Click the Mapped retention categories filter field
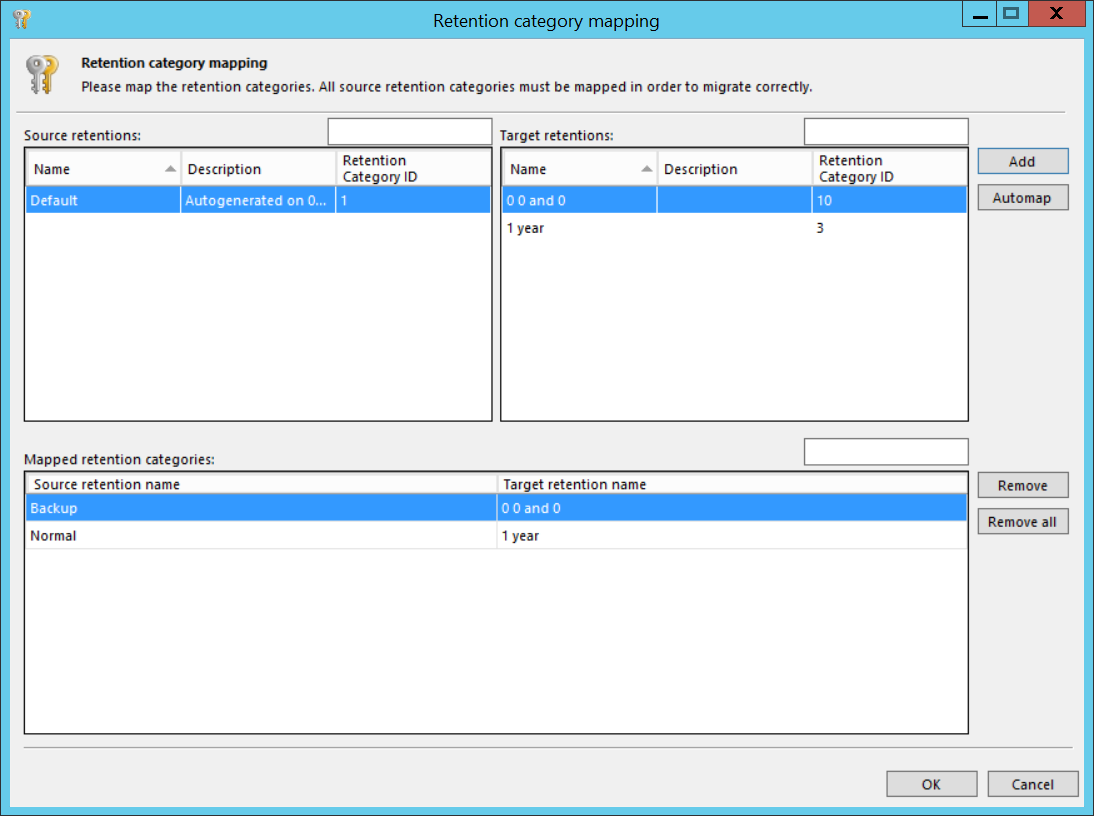This screenshot has width=1094, height=816. point(885,452)
